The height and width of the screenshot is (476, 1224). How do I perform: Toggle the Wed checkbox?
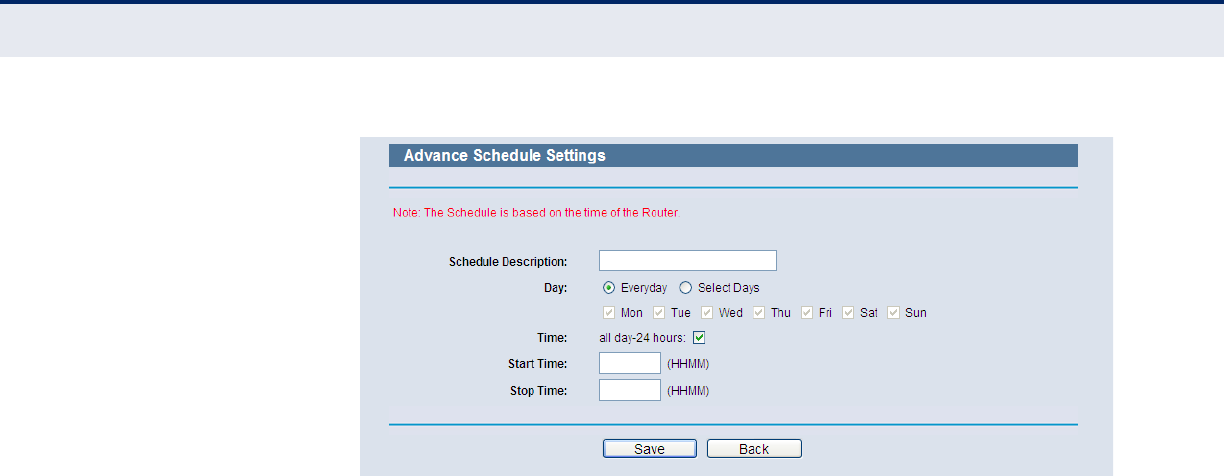pyautogui.click(x=707, y=313)
